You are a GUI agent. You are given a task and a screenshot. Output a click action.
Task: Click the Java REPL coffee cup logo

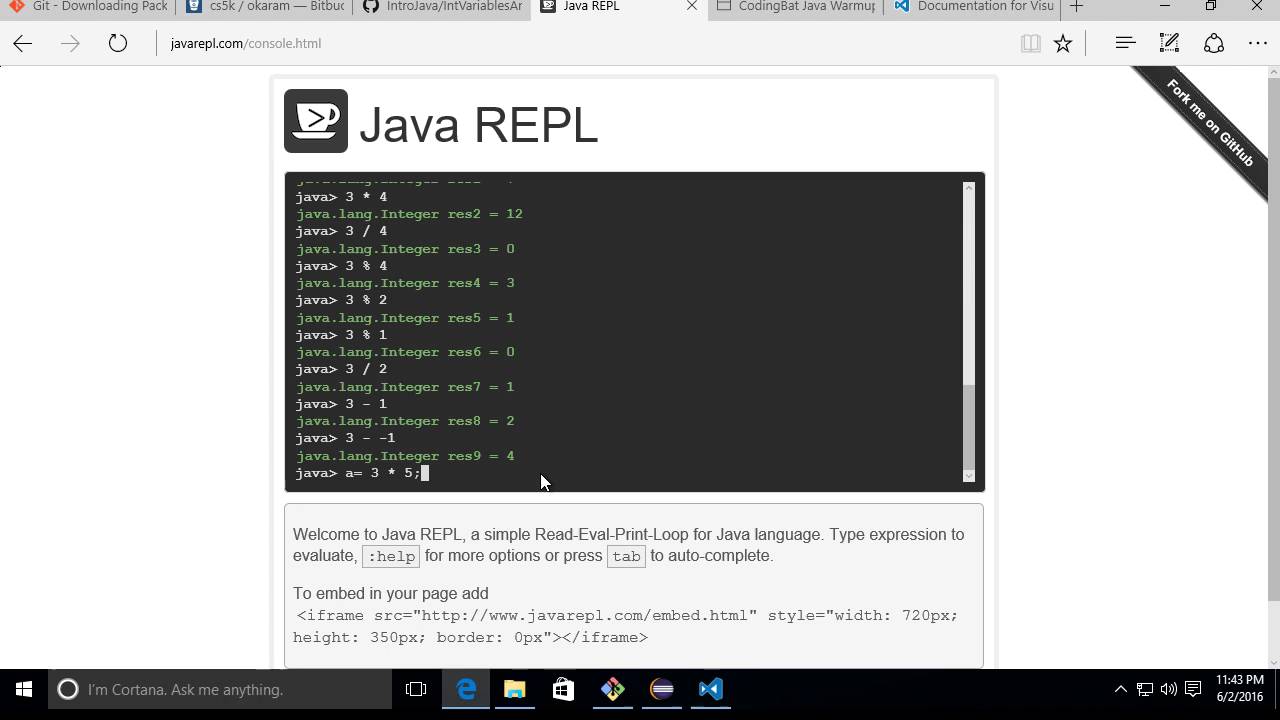pos(316,121)
